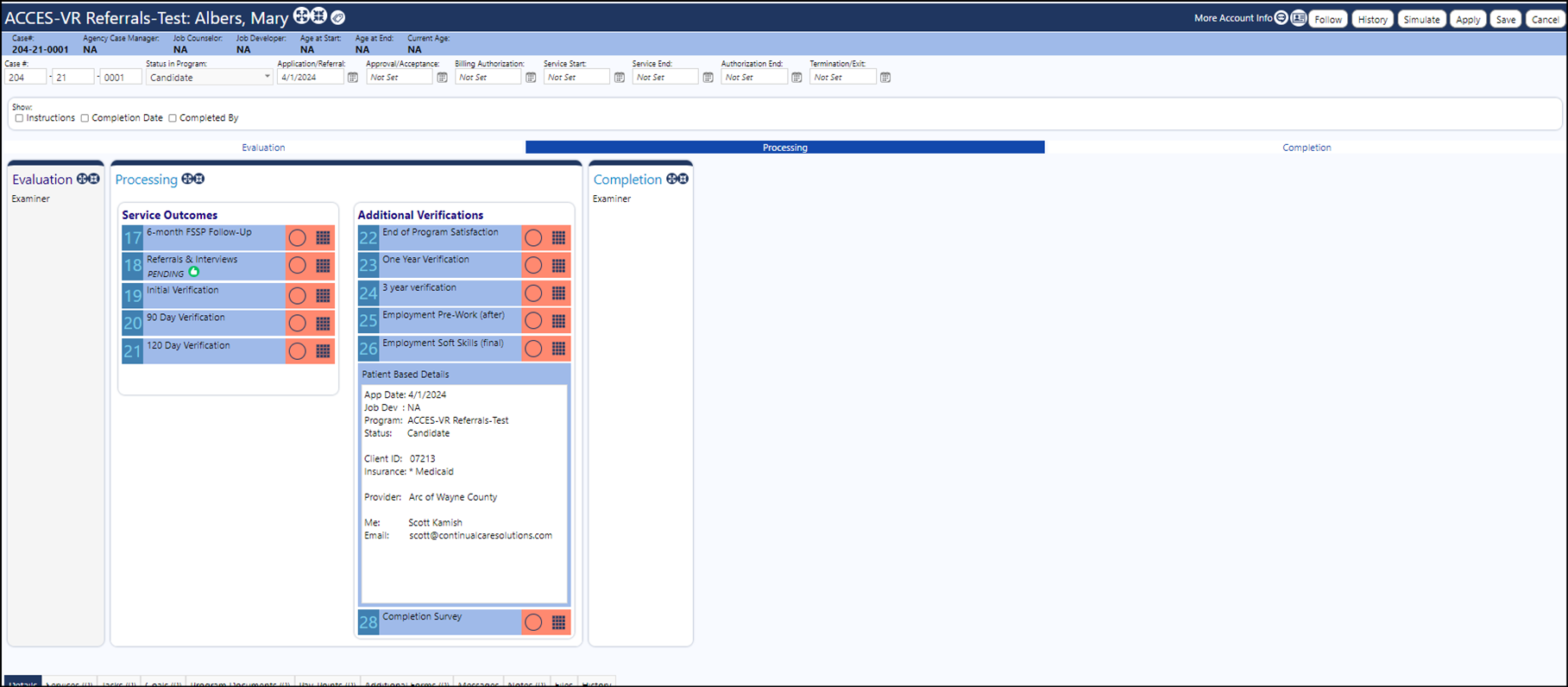This screenshot has width=1568, height=687.
Task: Toggle status circle for Employment Pre-Work (after)
Action: [533, 321]
